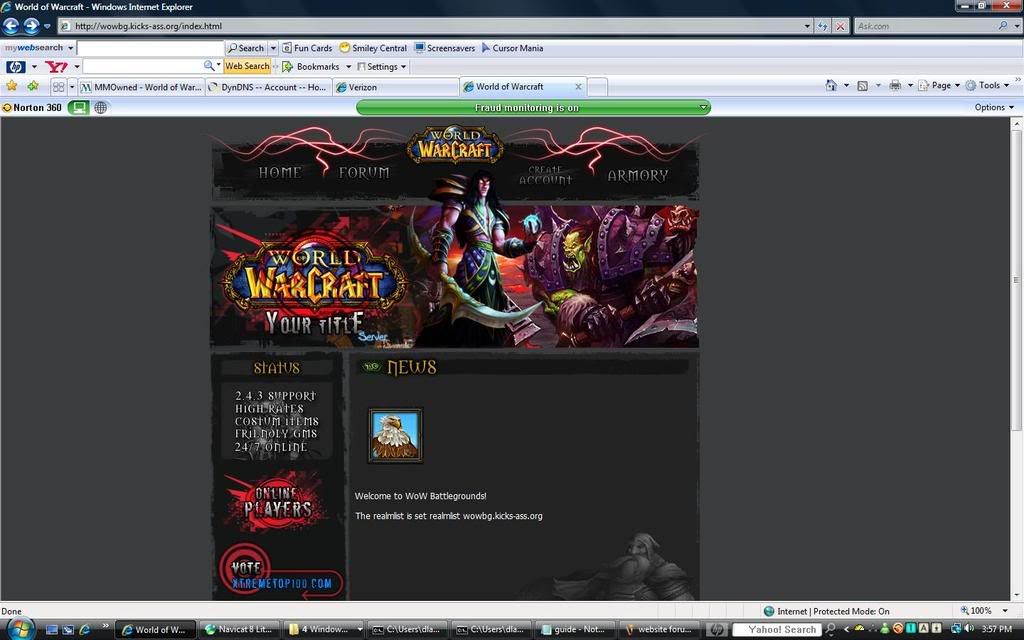Screen dimensions: 1024x640
Task: Click the mywebsearch text input field
Action: point(150,48)
